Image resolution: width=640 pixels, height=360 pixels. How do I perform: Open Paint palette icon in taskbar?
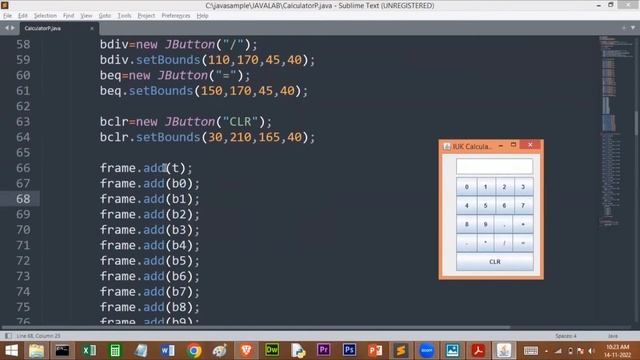pyautogui.click(x=220, y=351)
